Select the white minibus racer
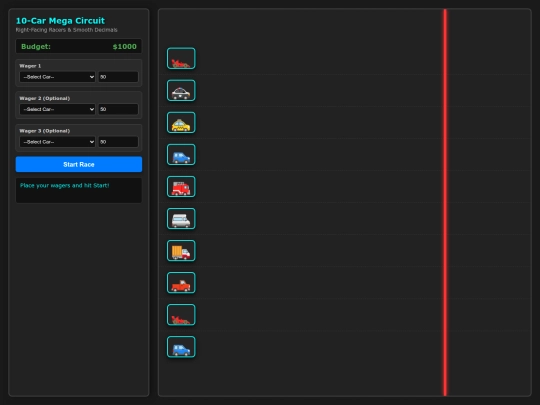The width and height of the screenshot is (540, 405). (x=181, y=219)
